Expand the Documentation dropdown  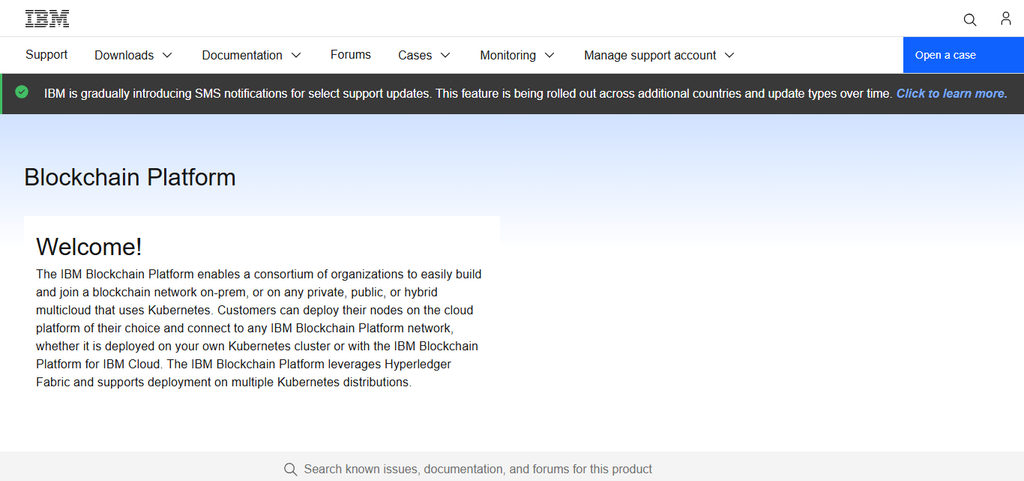(x=251, y=55)
